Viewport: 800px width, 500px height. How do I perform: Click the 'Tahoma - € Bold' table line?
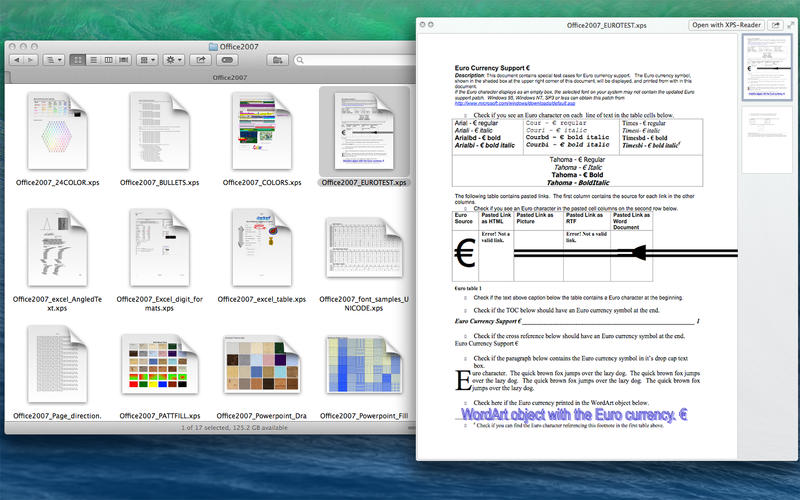(x=577, y=174)
